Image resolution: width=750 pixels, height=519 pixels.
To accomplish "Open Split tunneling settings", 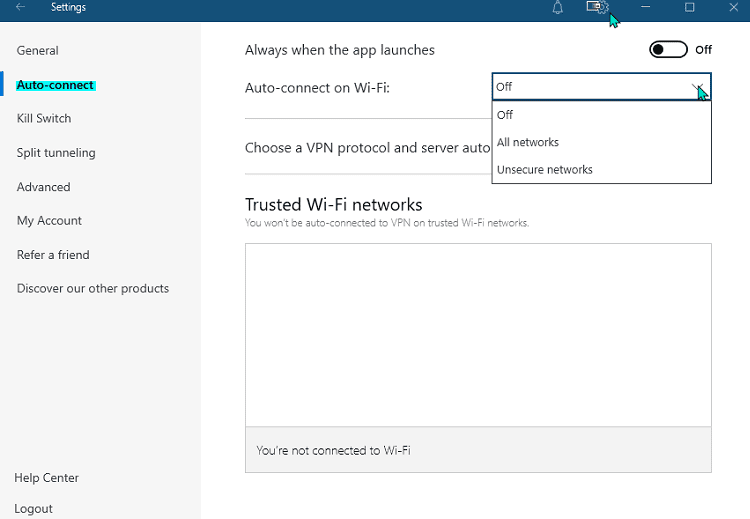I will [x=56, y=153].
